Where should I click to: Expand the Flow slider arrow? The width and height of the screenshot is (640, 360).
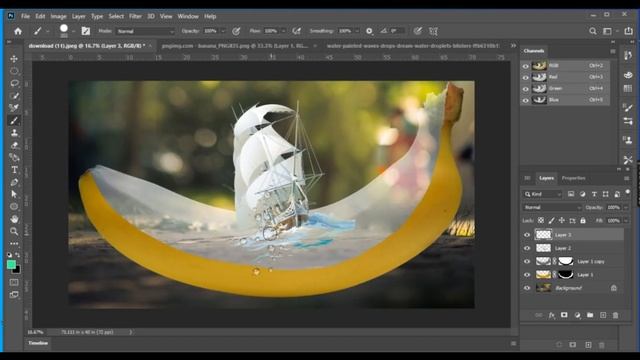pyautogui.click(x=283, y=31)
